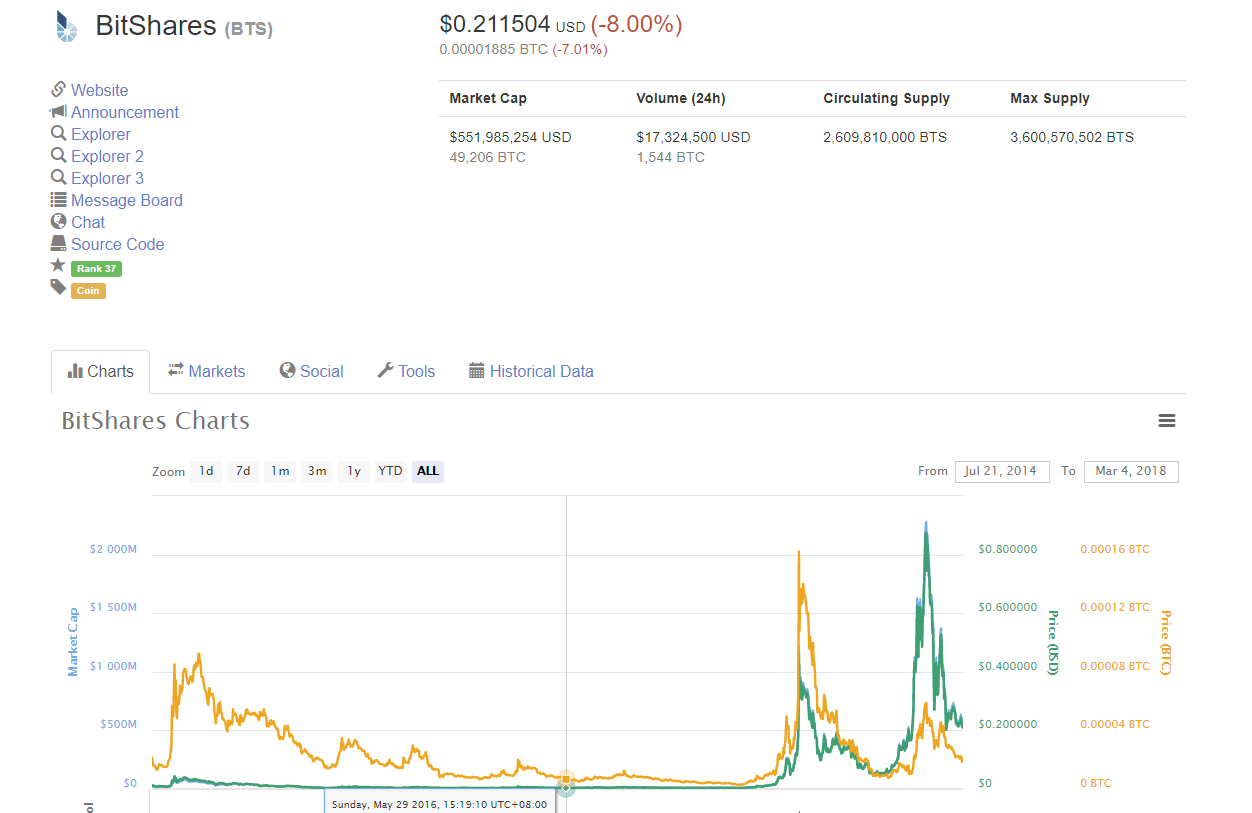Click the globe icon in Social tab

(287, 370)
